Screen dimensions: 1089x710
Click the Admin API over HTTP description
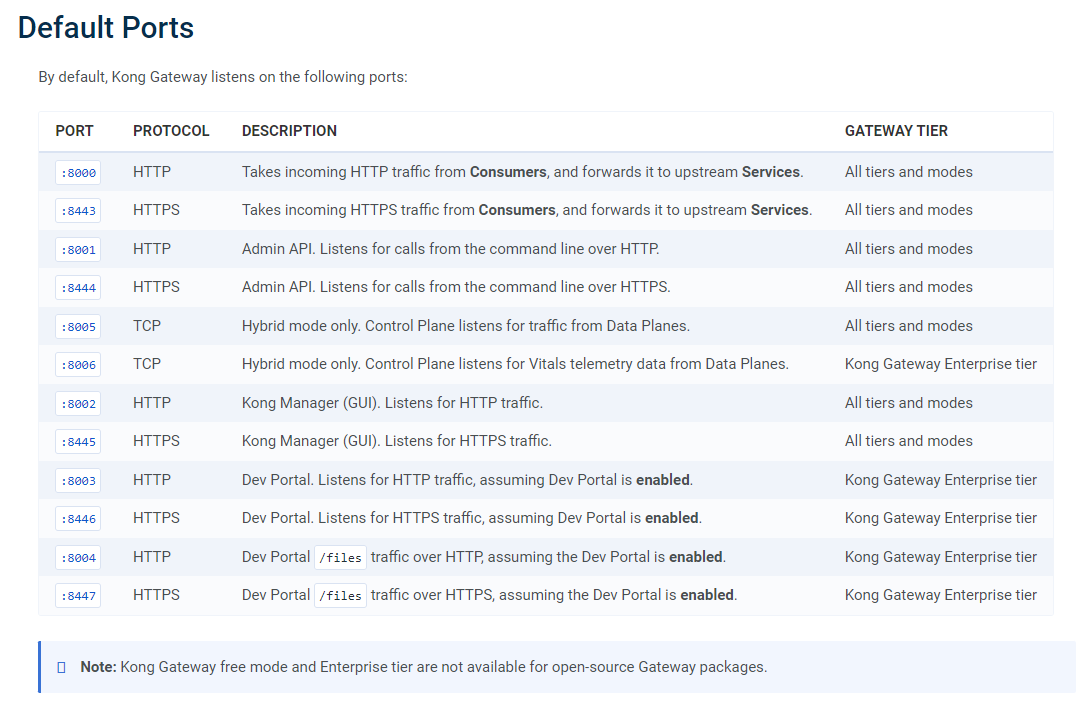point(451,249)
